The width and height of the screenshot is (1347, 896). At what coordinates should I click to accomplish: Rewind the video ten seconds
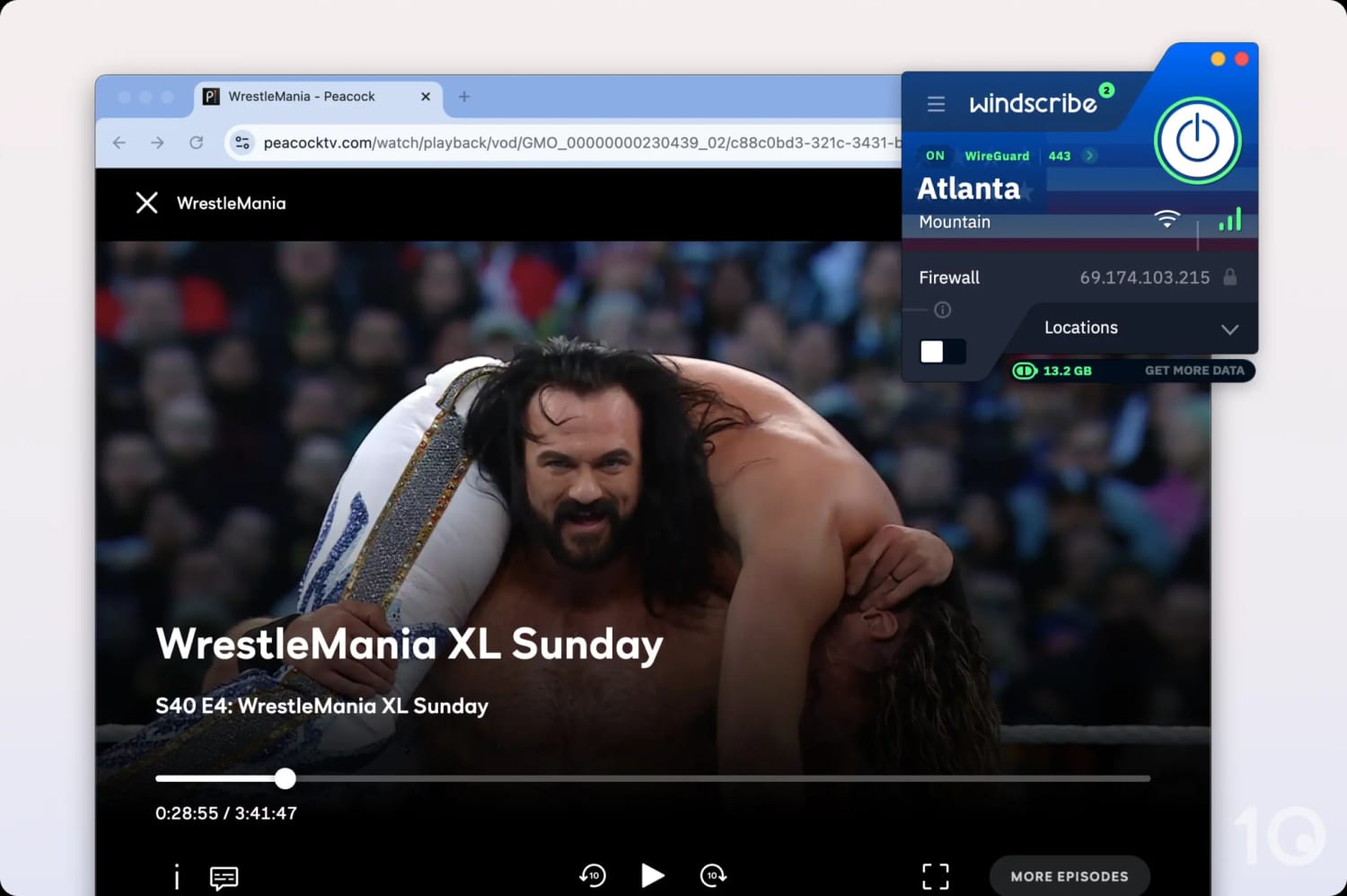pyautogui.click(x=593, y=874)
